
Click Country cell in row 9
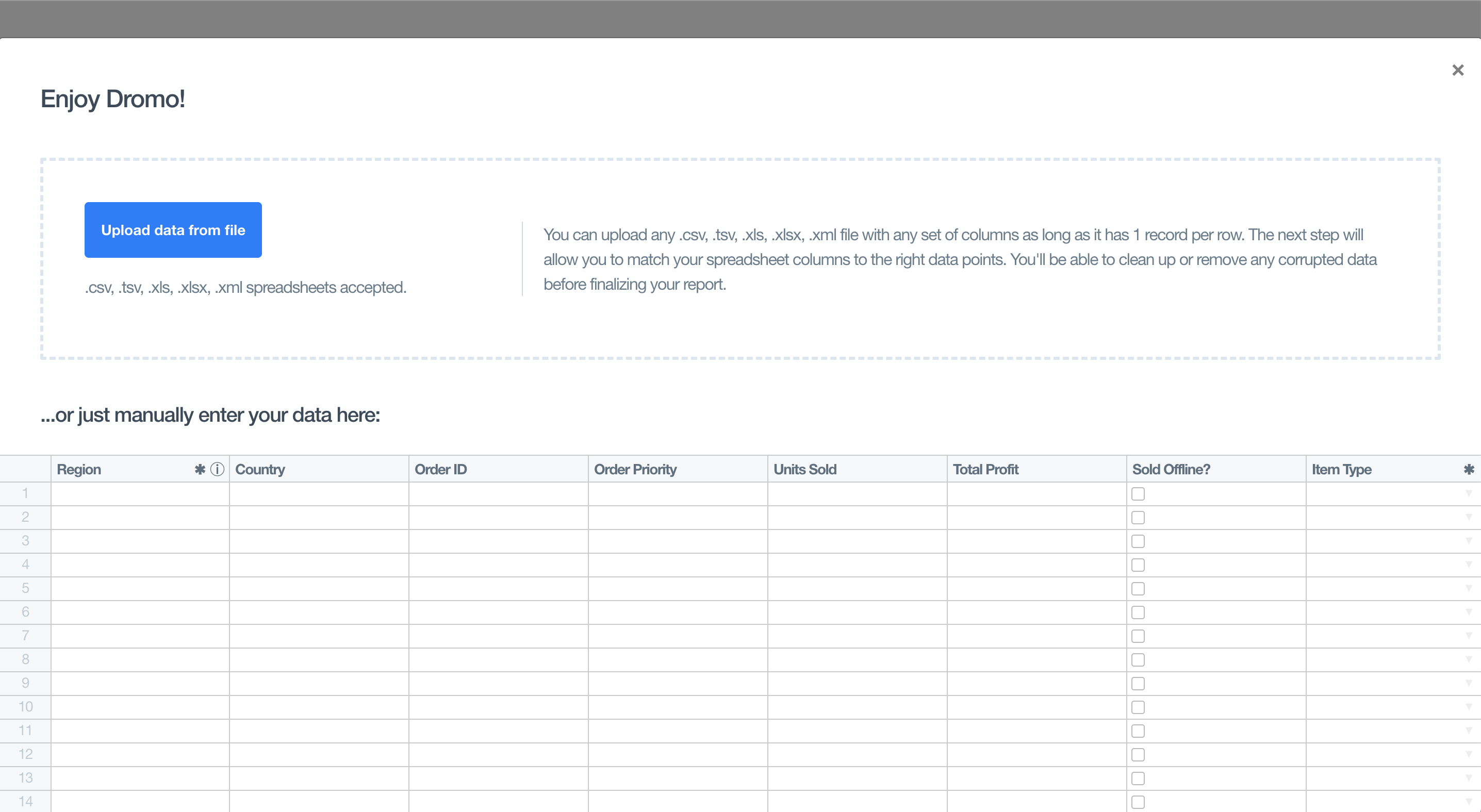tap(319, 683)
